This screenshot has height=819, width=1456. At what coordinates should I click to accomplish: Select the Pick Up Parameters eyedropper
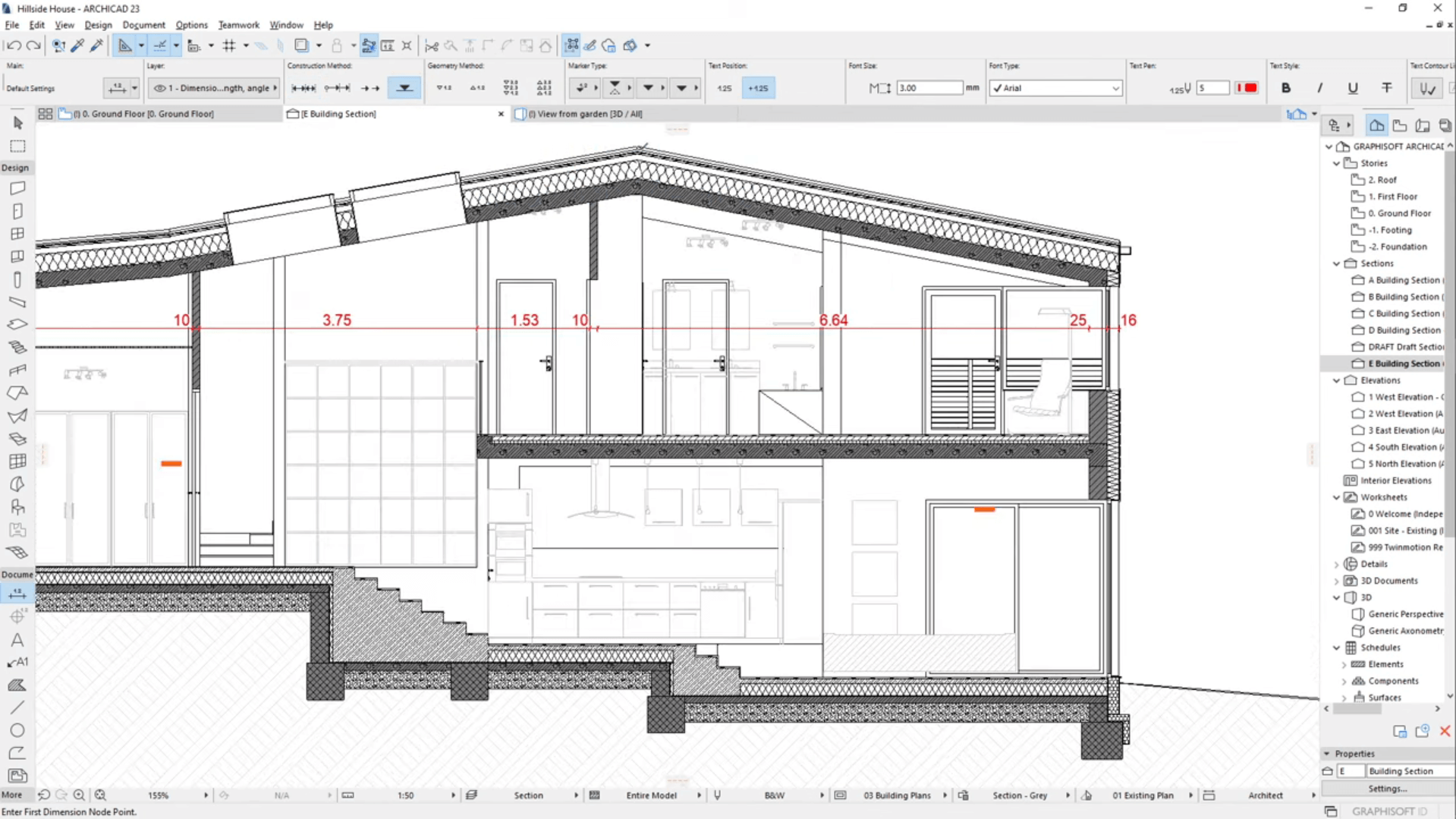point(77,46)
